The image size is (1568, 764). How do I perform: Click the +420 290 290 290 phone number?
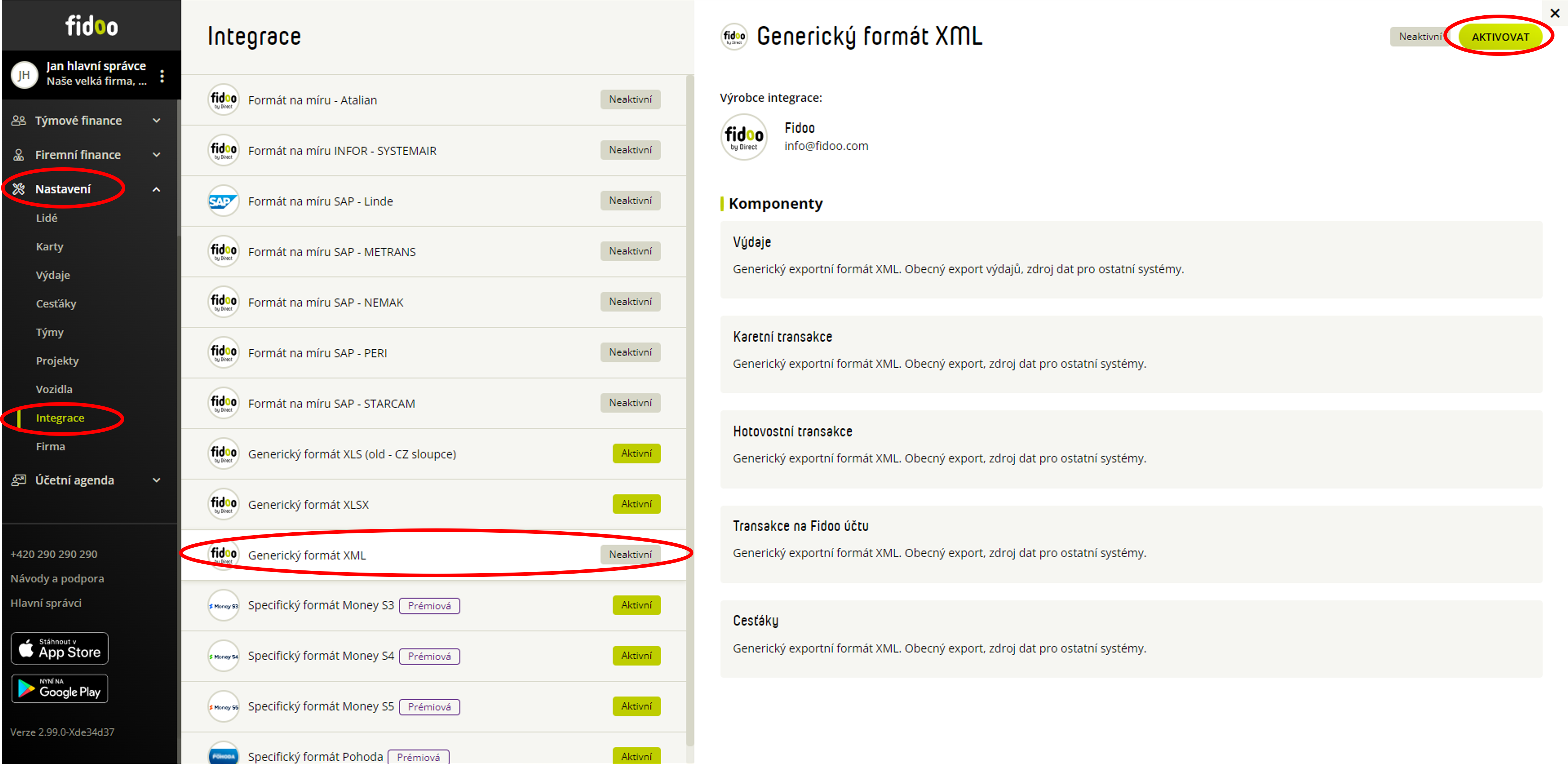click(x=53, y=554)
